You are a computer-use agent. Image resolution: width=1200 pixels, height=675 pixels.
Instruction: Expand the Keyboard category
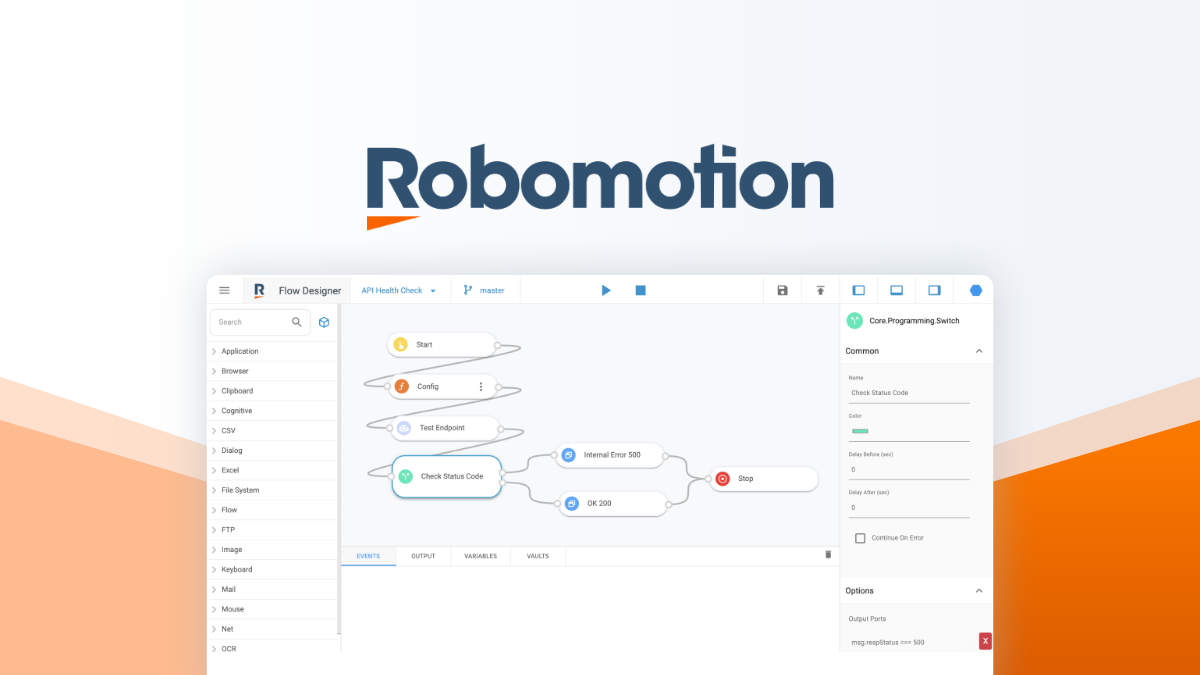tap(273, 569)
